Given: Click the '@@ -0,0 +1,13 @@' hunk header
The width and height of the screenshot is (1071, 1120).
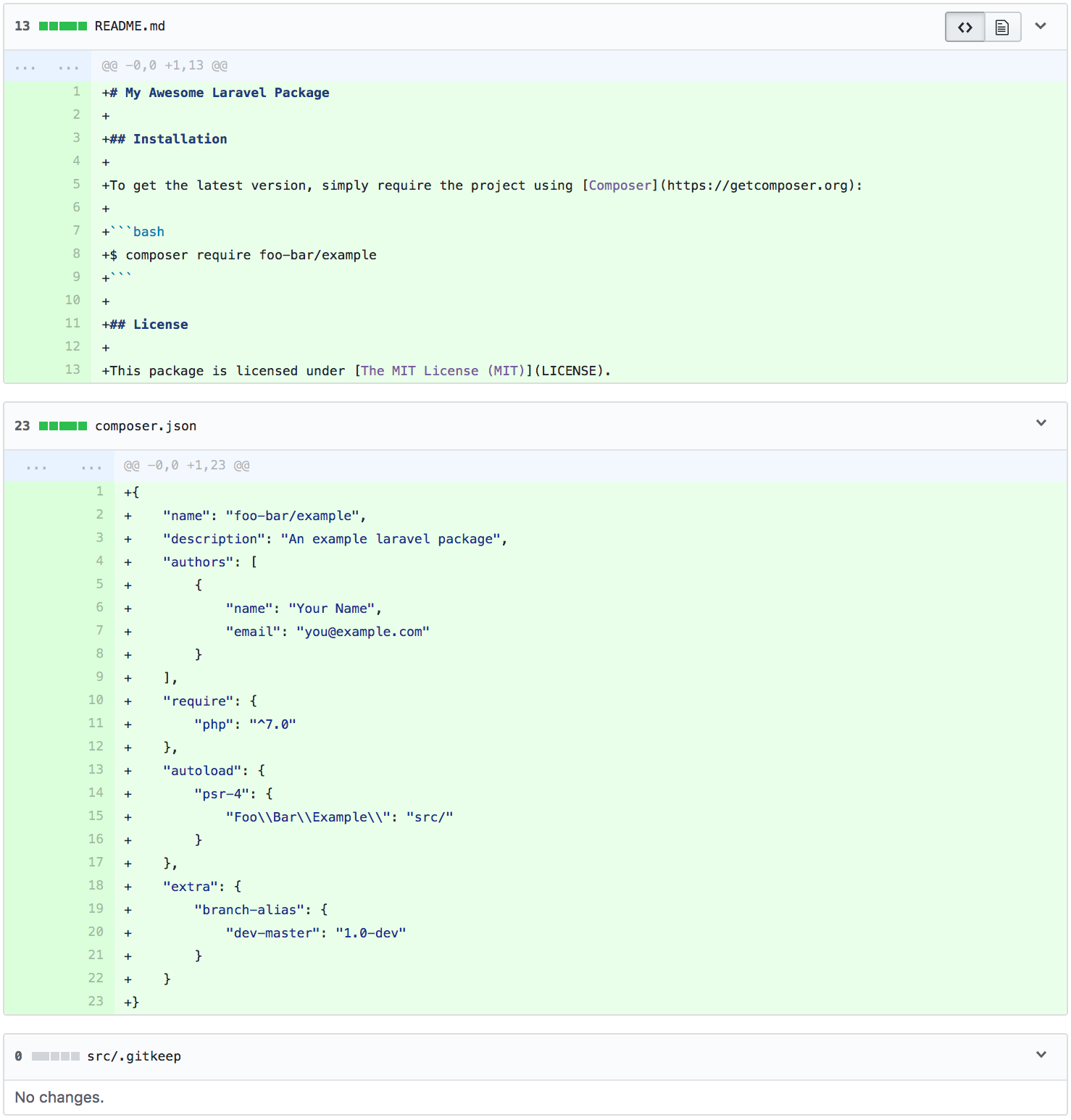Looking at the screenshot, I should (x=164, y=66).
